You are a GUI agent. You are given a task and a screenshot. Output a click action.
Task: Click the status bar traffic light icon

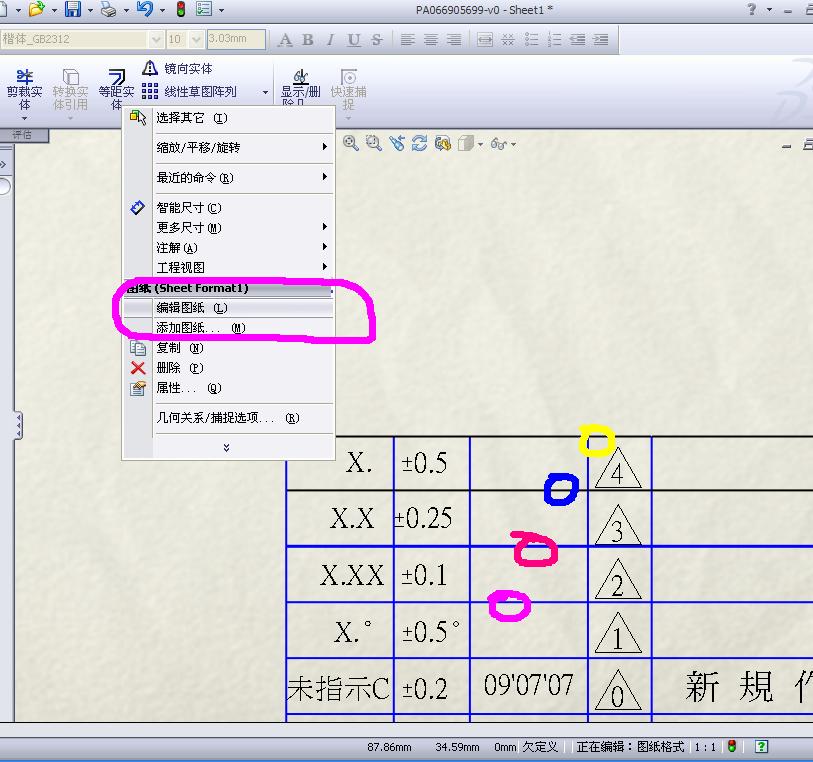pos(732,746)
